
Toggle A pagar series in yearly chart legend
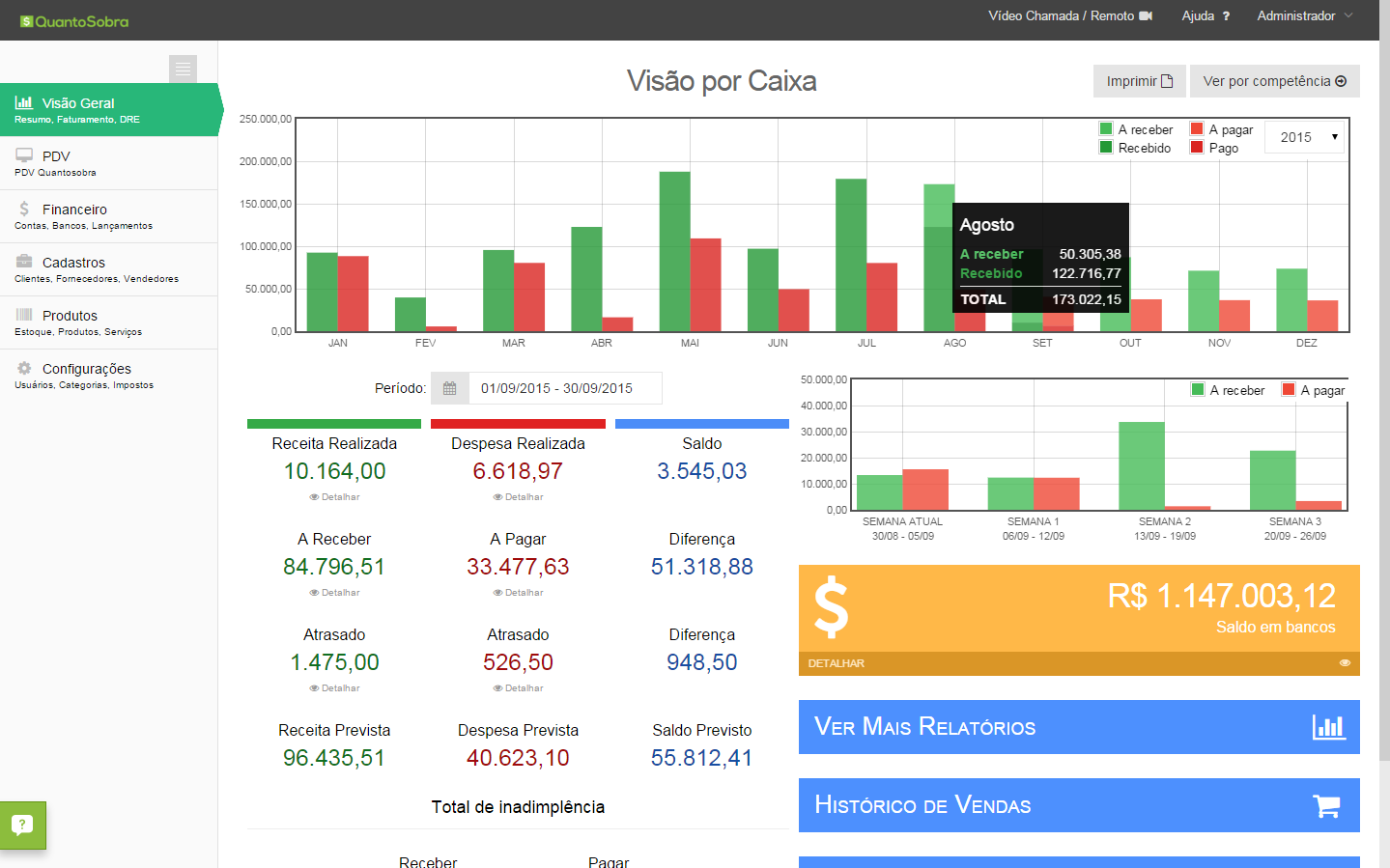1222,129
